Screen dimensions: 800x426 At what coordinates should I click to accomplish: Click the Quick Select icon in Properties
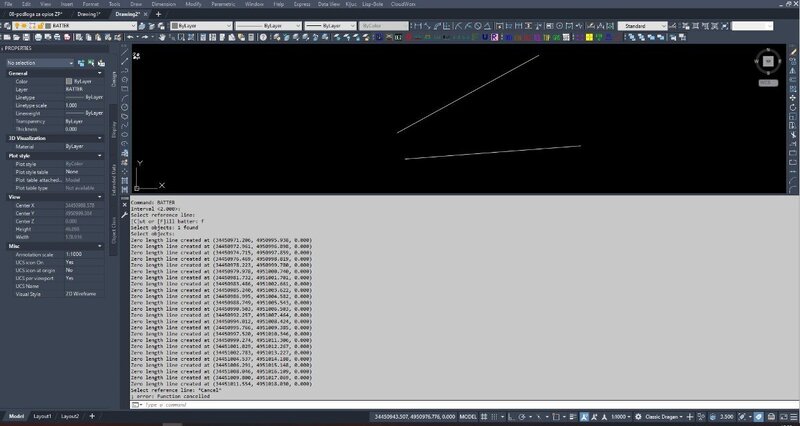pos(102,63)
